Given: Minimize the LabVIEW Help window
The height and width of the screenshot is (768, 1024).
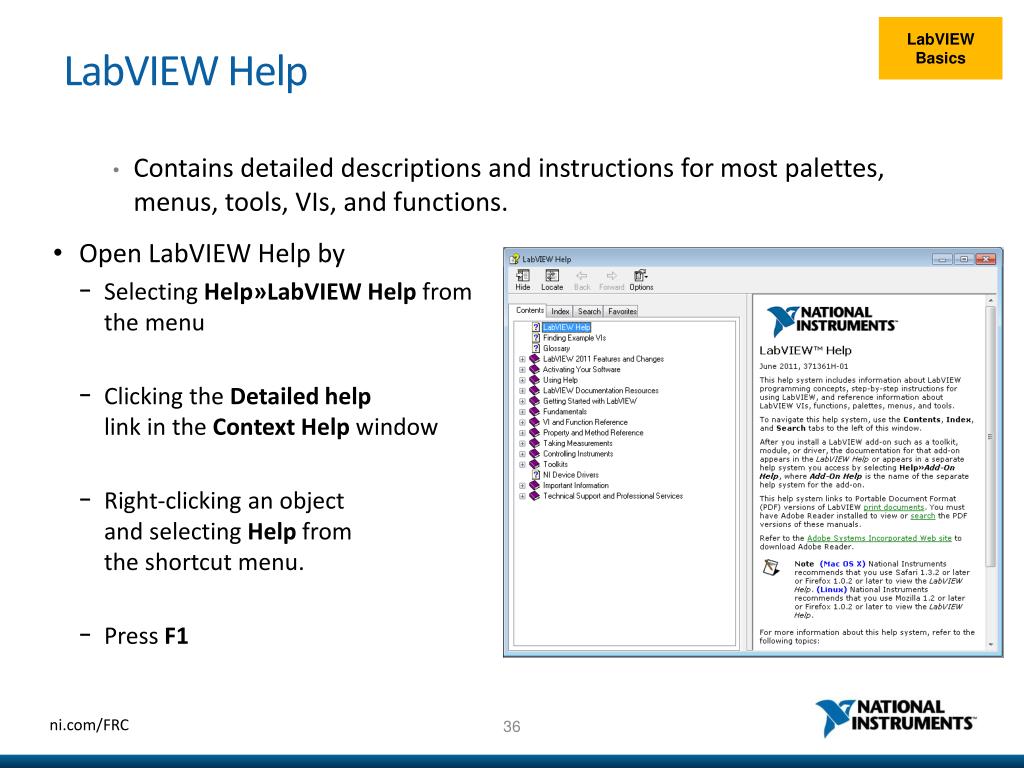Looking at the screenshot, I should point(942,259).
